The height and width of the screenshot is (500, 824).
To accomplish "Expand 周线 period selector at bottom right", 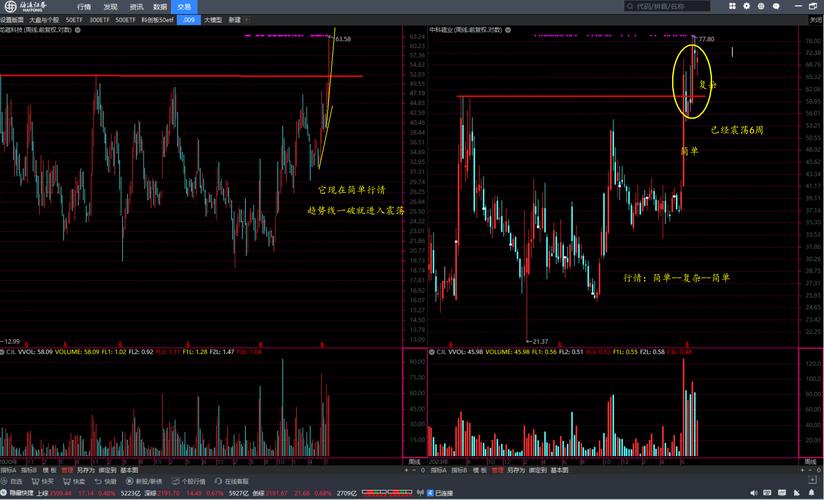I will (x=811, y=460).
